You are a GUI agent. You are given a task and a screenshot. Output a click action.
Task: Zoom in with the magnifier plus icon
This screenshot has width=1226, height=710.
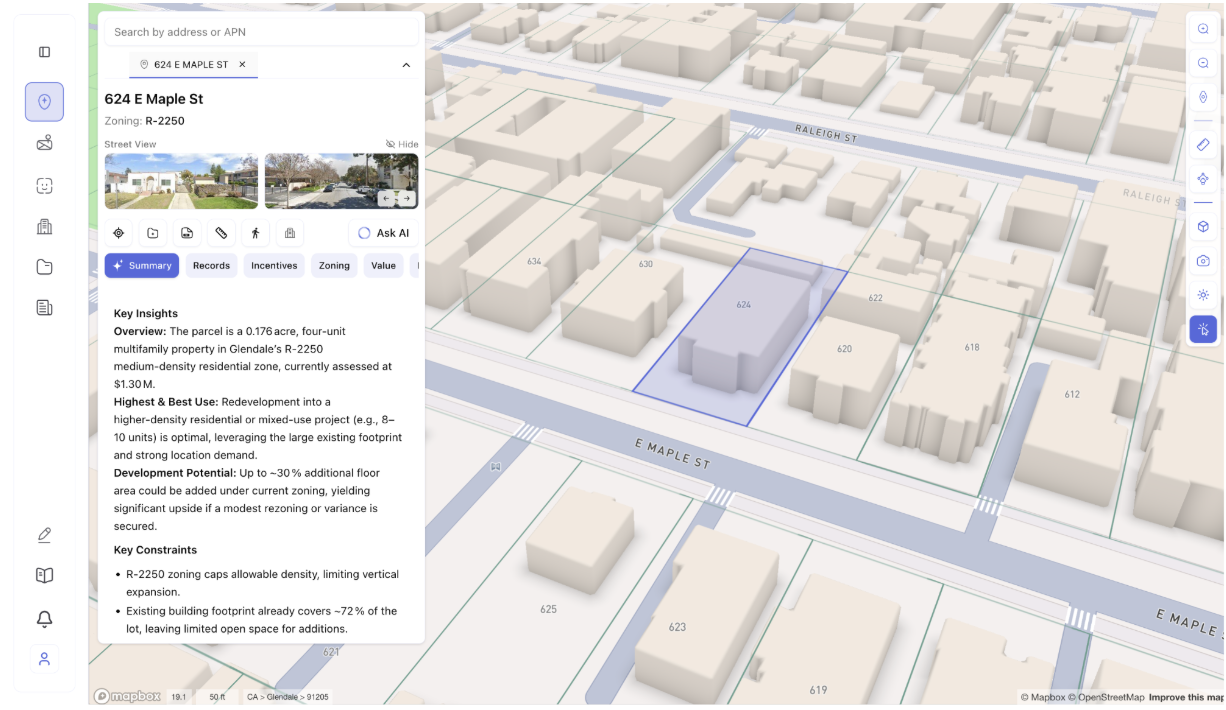1203,29
